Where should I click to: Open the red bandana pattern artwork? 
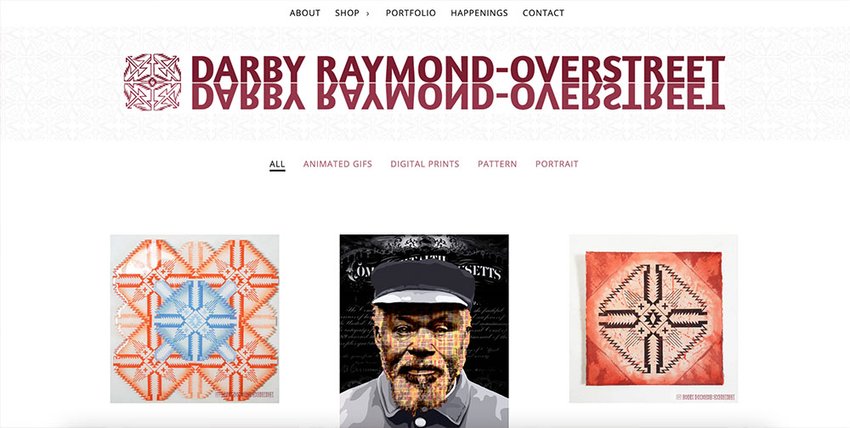(653, 319)
